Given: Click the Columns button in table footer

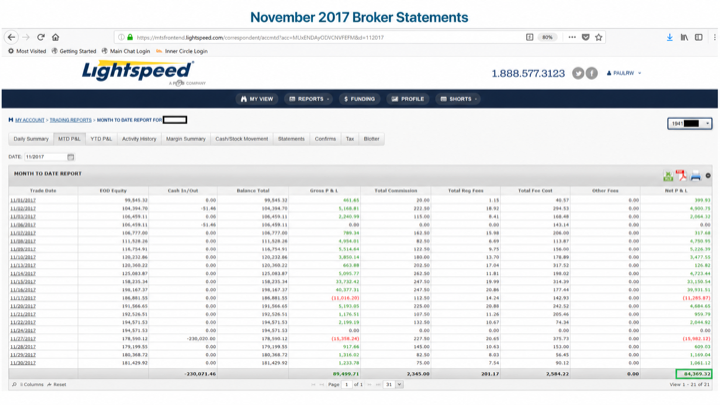Looking at the screenshot, I should (32, 384).
